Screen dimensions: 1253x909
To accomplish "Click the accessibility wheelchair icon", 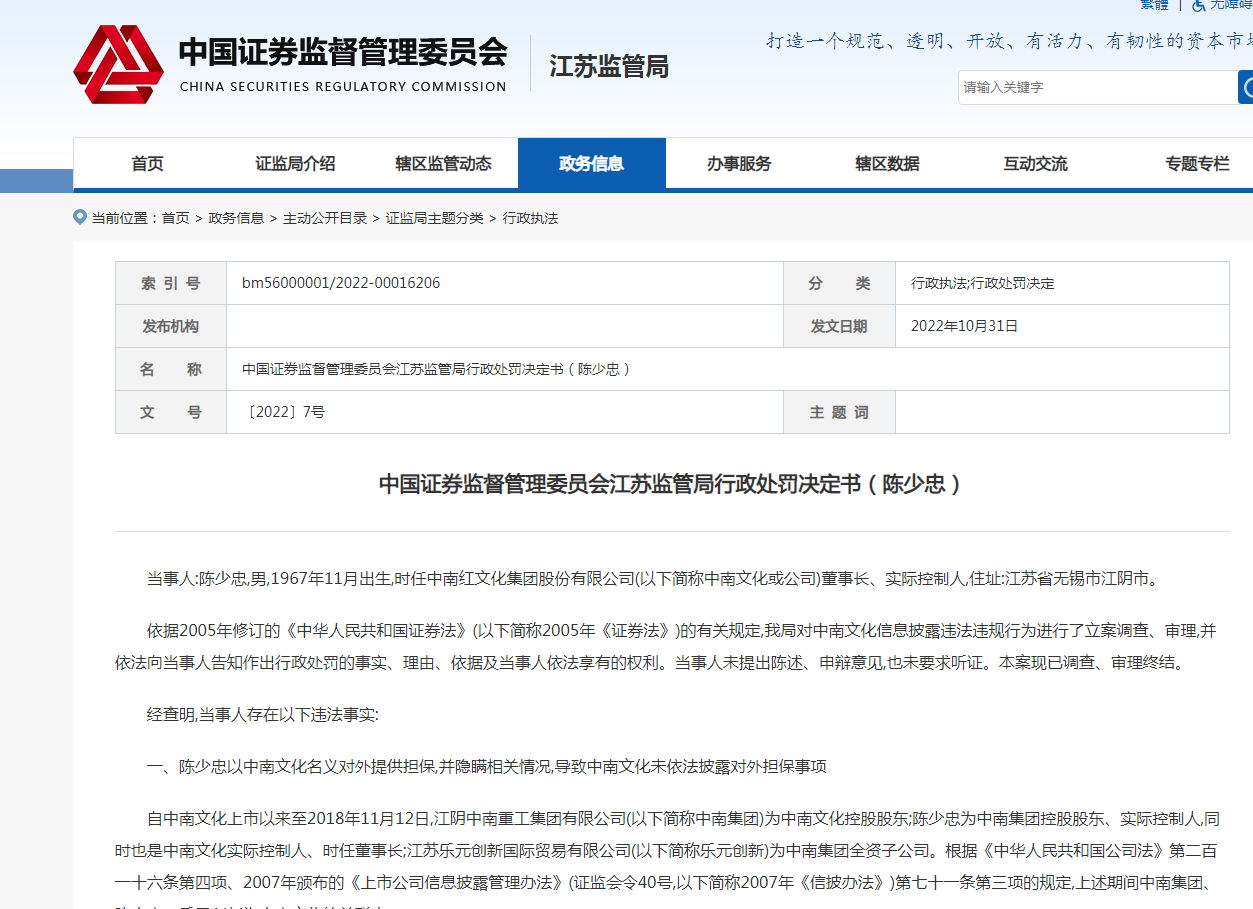I will tap(1198, 5).
